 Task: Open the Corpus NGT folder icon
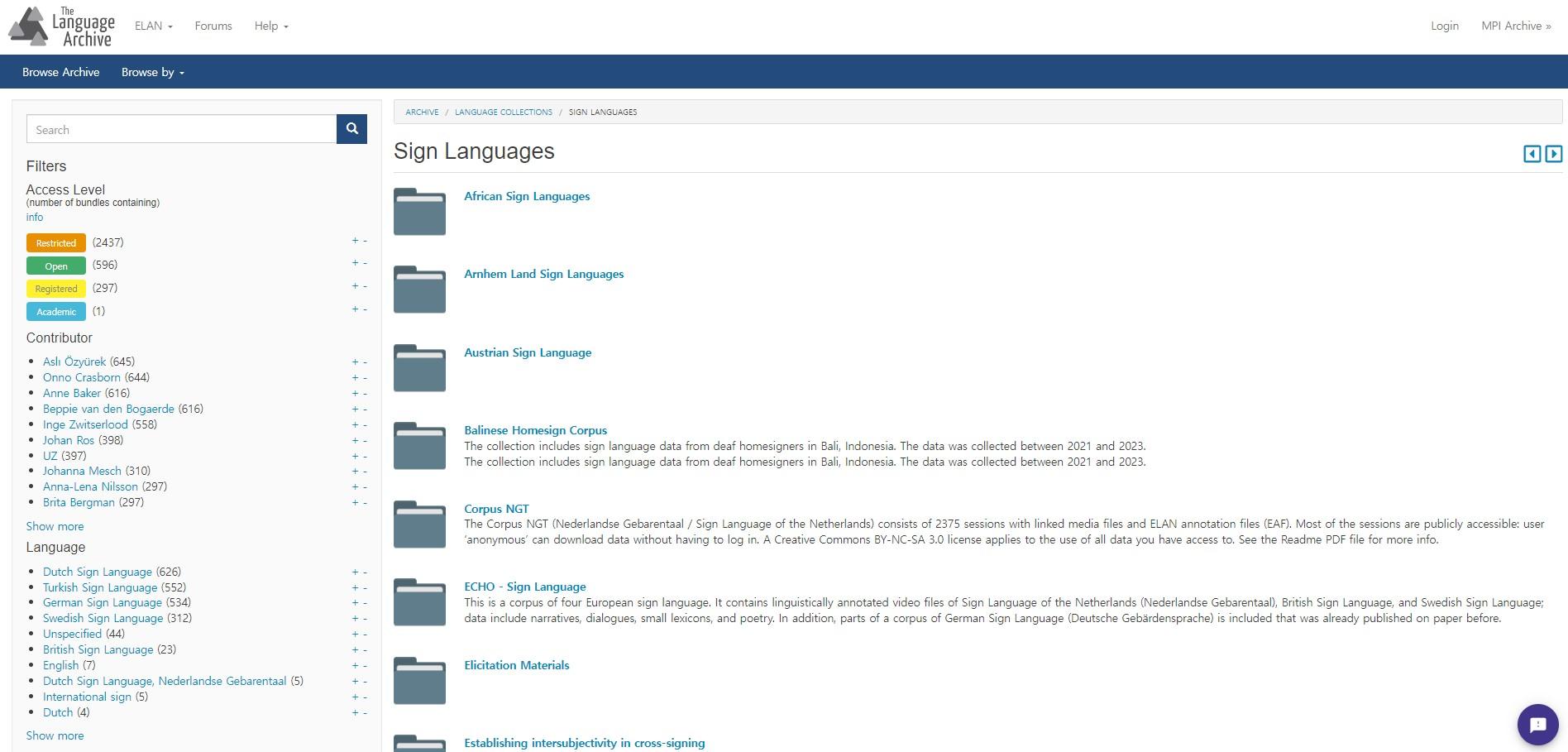(x=419, y=524)
